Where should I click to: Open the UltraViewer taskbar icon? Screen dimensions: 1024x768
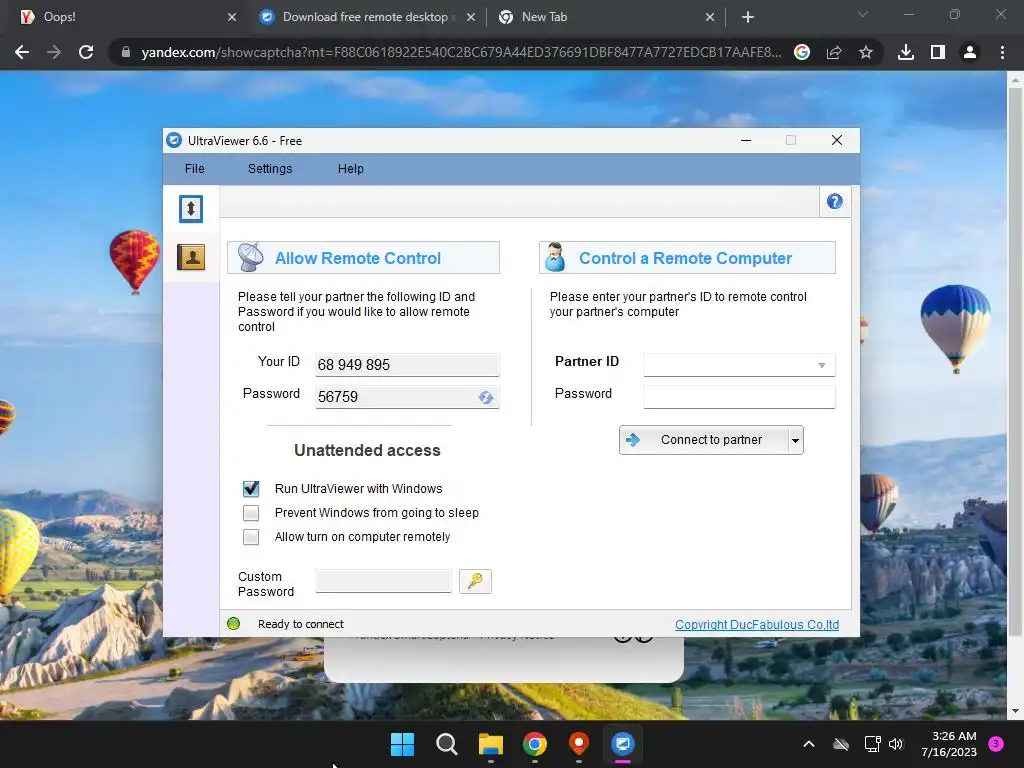(622, 744)
